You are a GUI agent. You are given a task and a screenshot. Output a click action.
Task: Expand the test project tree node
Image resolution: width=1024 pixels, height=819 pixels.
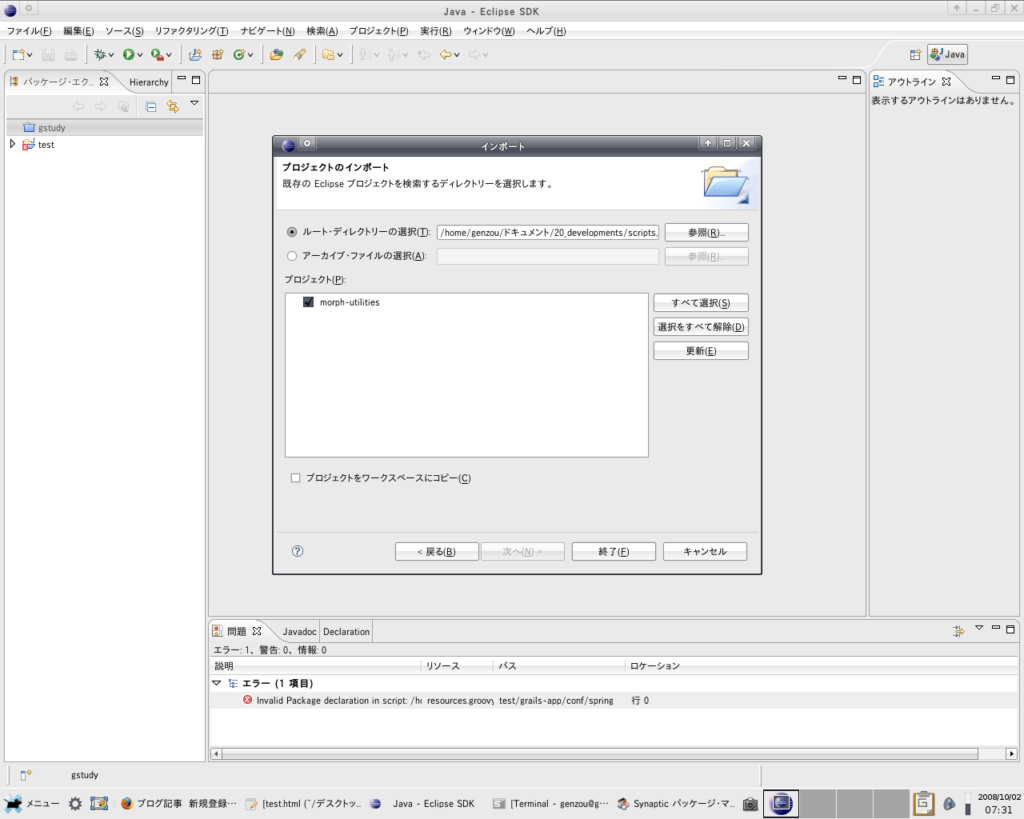click(12, 144)
